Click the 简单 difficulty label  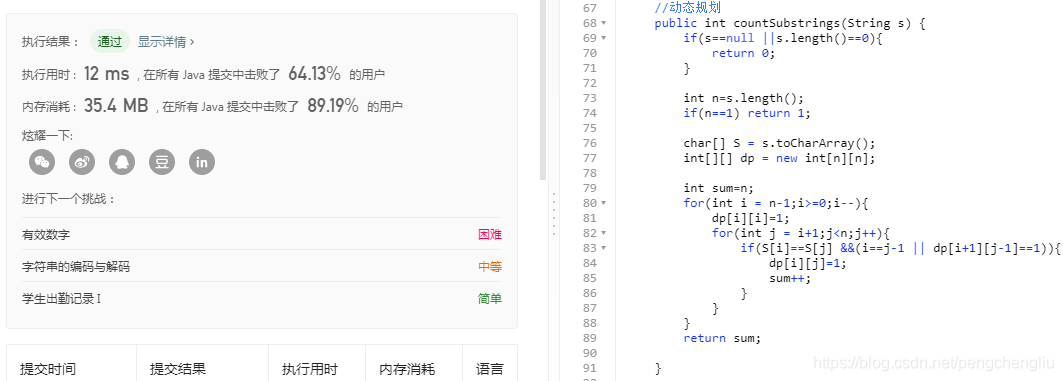pos(490,299)
